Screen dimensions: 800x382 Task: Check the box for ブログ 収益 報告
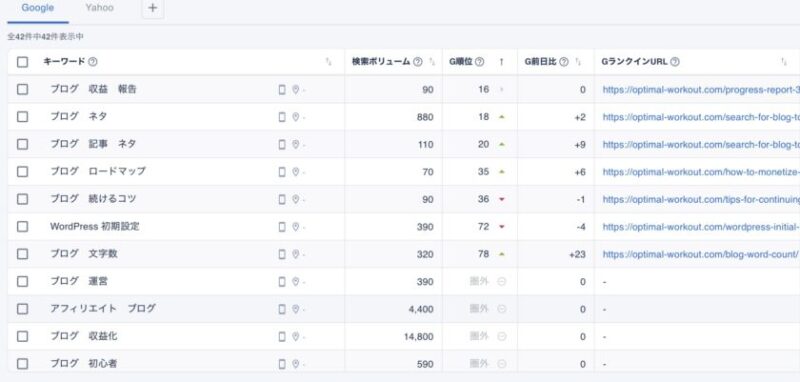tap(22, 89)
